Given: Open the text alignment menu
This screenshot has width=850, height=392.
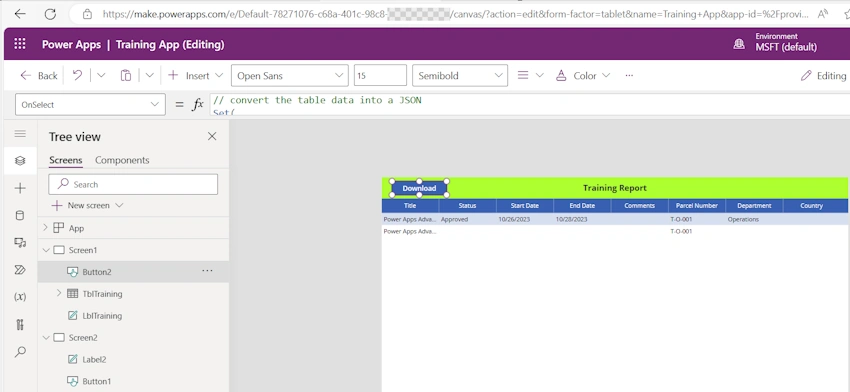Looking at the screenshot, I should click(530, 76).
